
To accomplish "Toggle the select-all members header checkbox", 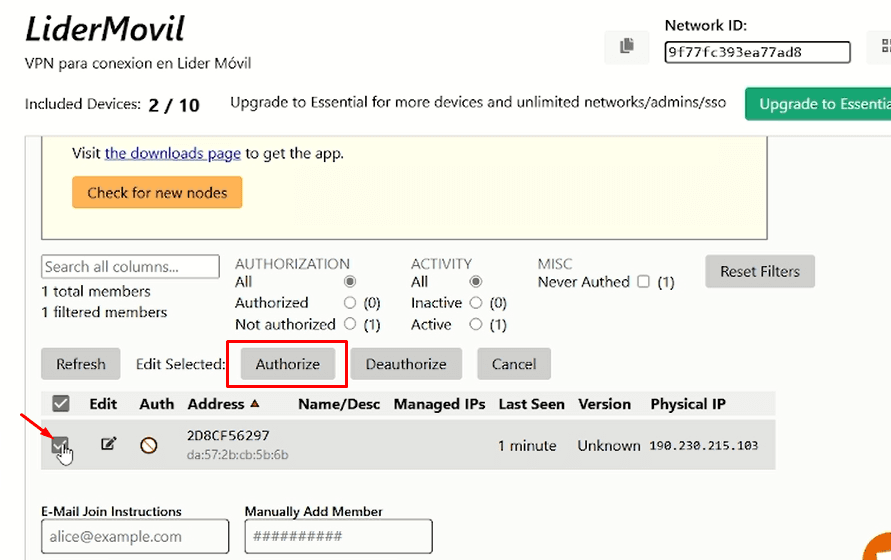I will [x=61, y=404].
